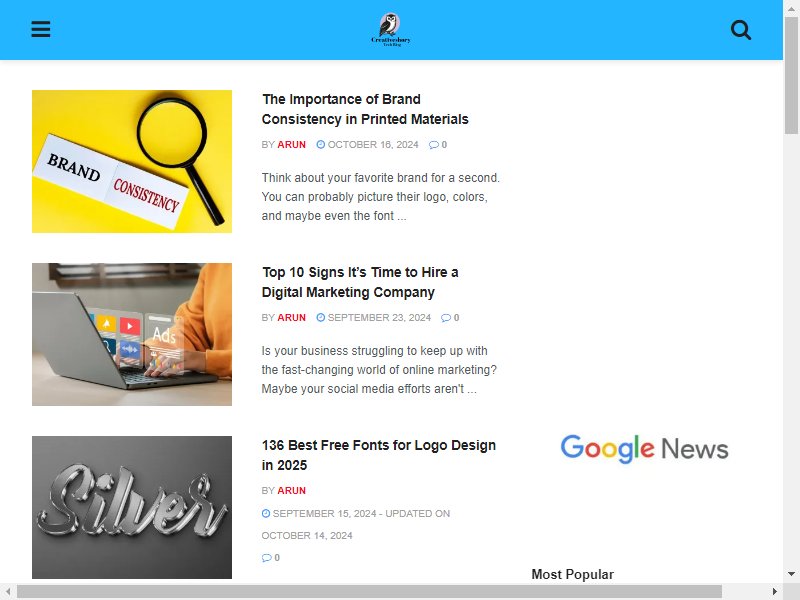The image size is (800, 600).
Task: Open the Brand Consistency magnifying glass thumbnail
Action: coord(132,162)
